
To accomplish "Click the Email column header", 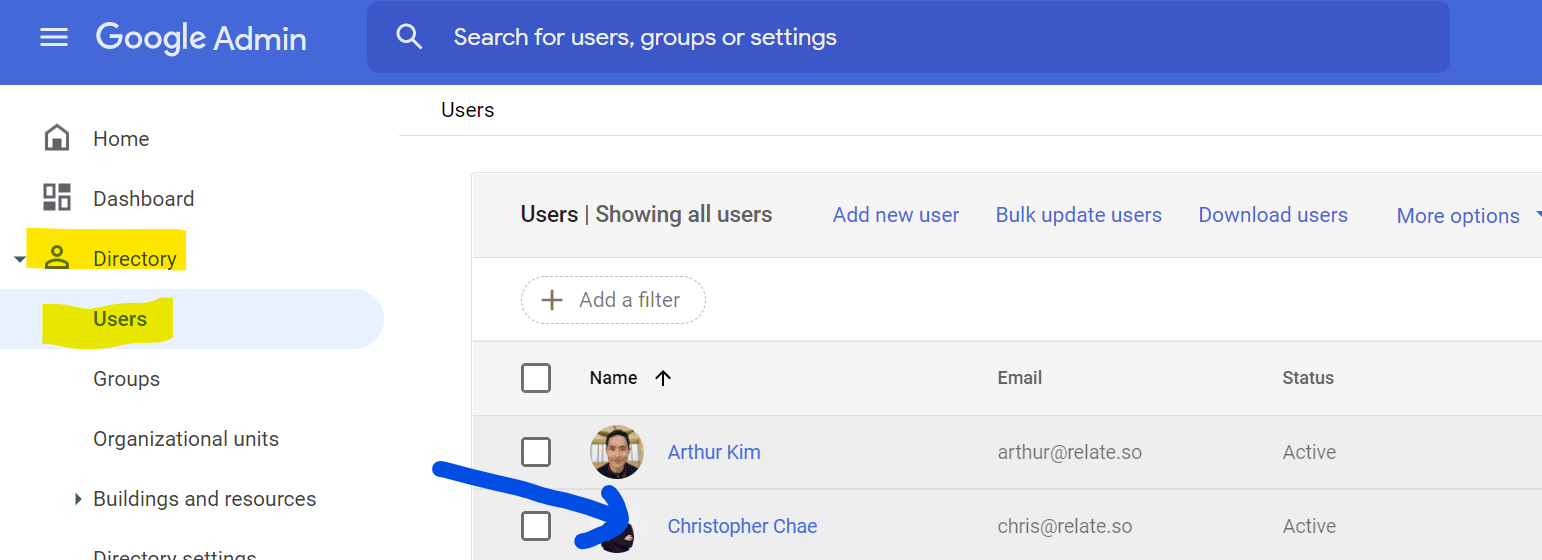I will click(1020, 378).
